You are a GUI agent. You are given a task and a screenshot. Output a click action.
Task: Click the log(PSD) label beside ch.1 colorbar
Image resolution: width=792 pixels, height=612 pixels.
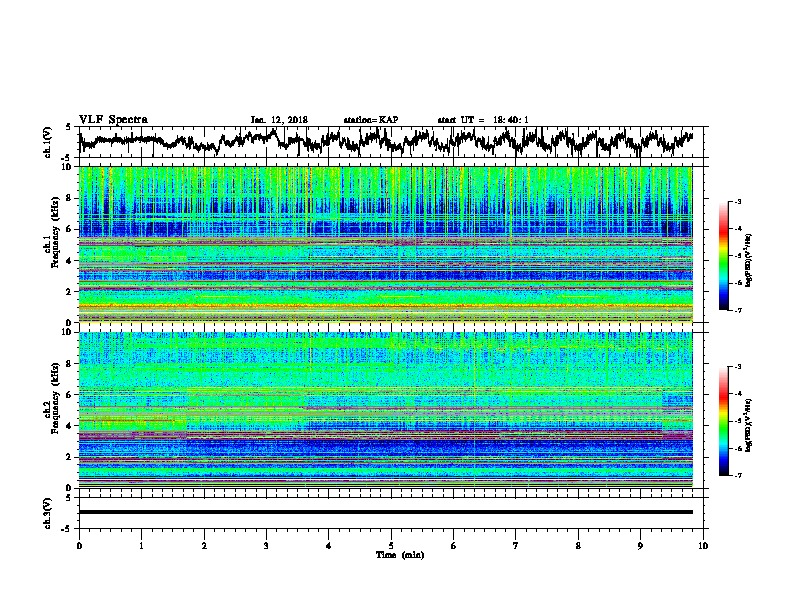point(749,261)
